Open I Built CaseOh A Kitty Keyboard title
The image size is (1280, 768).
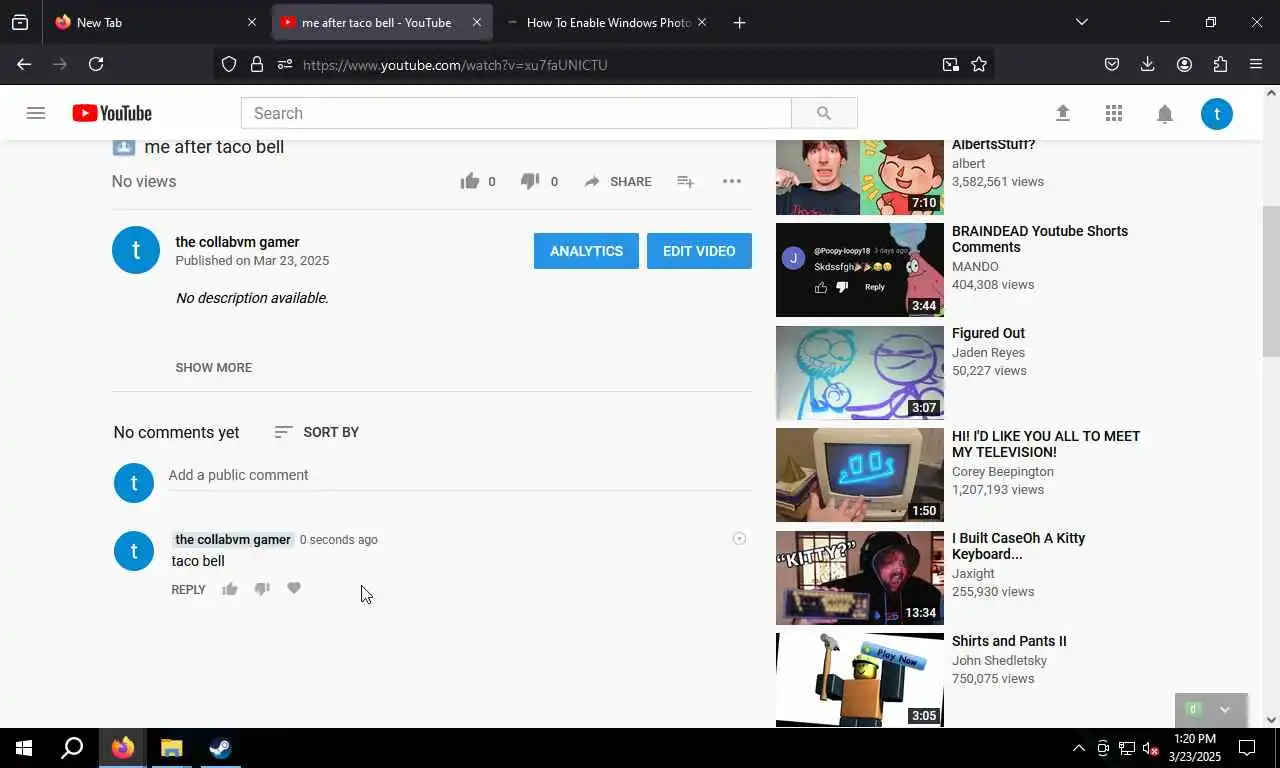tap(1018, 546)
